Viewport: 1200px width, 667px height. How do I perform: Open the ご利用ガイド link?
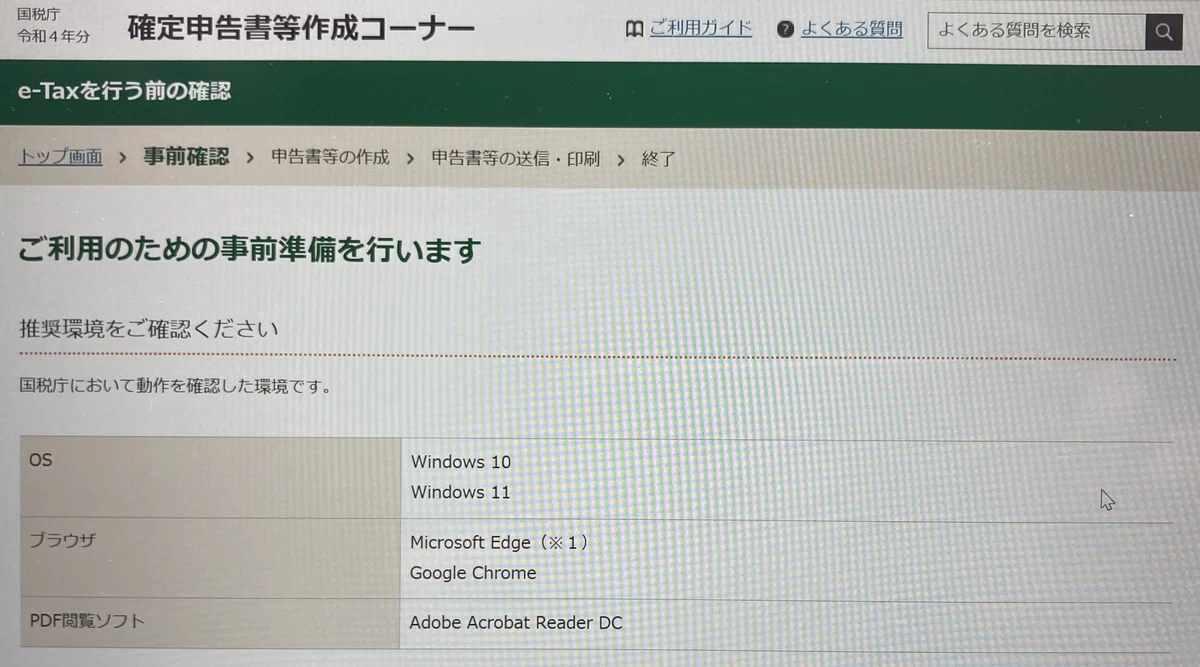(700, 29)
